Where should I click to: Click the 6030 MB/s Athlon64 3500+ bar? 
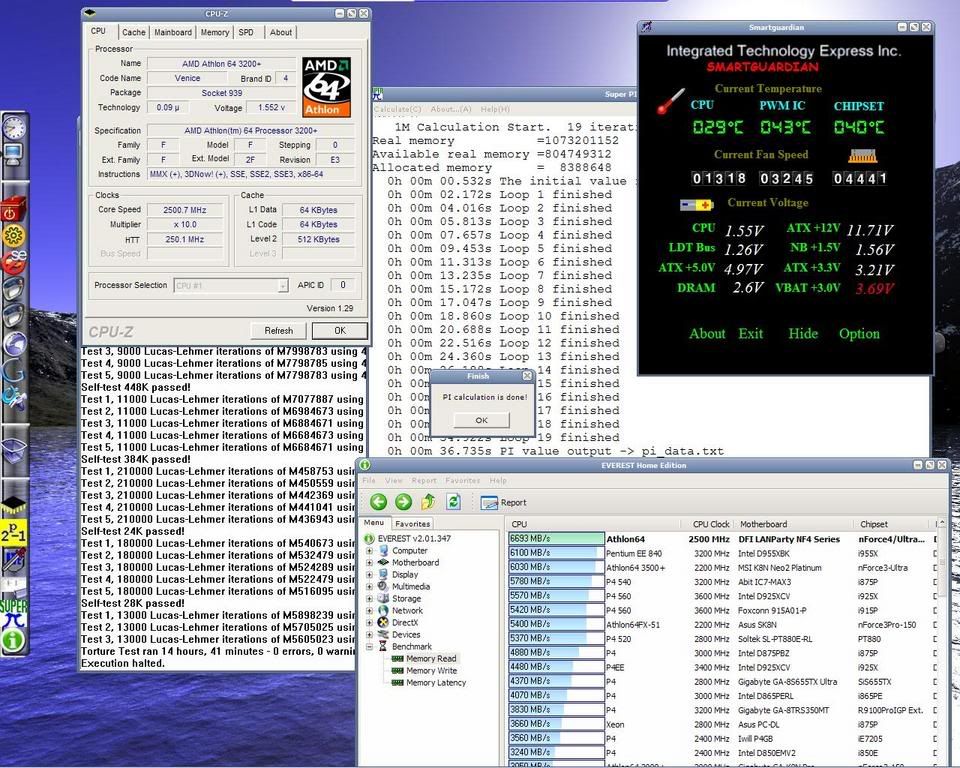pyautogui.click(x=556, y=567)
